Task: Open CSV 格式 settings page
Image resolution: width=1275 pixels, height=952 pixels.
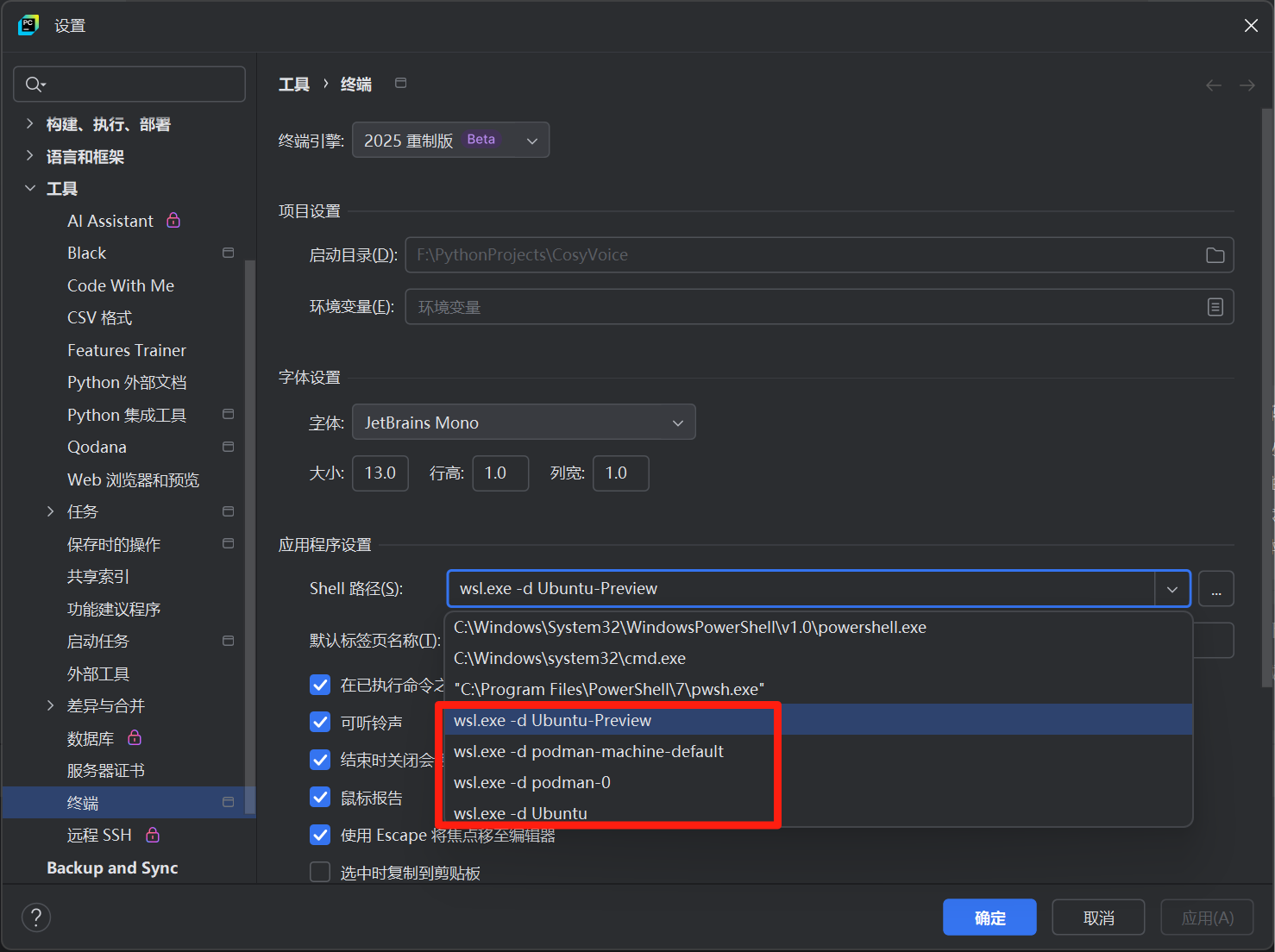Action: point(100,317)
